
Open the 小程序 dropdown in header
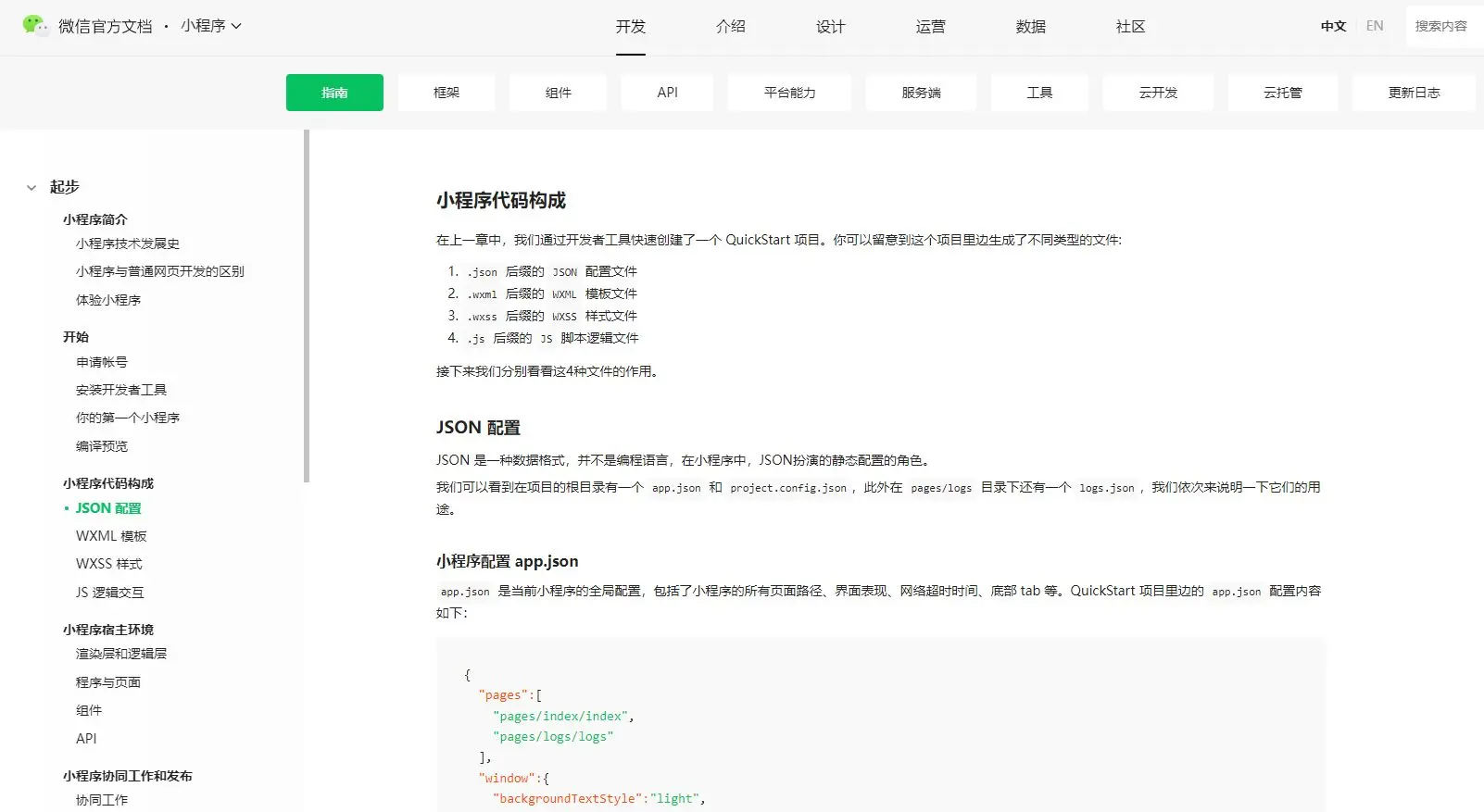pyautogui.click(x=211, y=26)
